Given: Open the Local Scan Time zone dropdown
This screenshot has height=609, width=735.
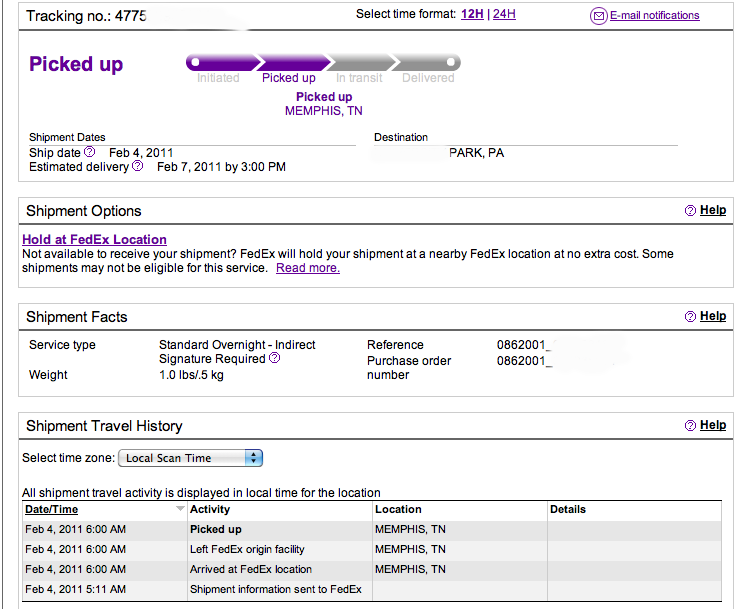Looking at the screenshot, I should point(190,458).
